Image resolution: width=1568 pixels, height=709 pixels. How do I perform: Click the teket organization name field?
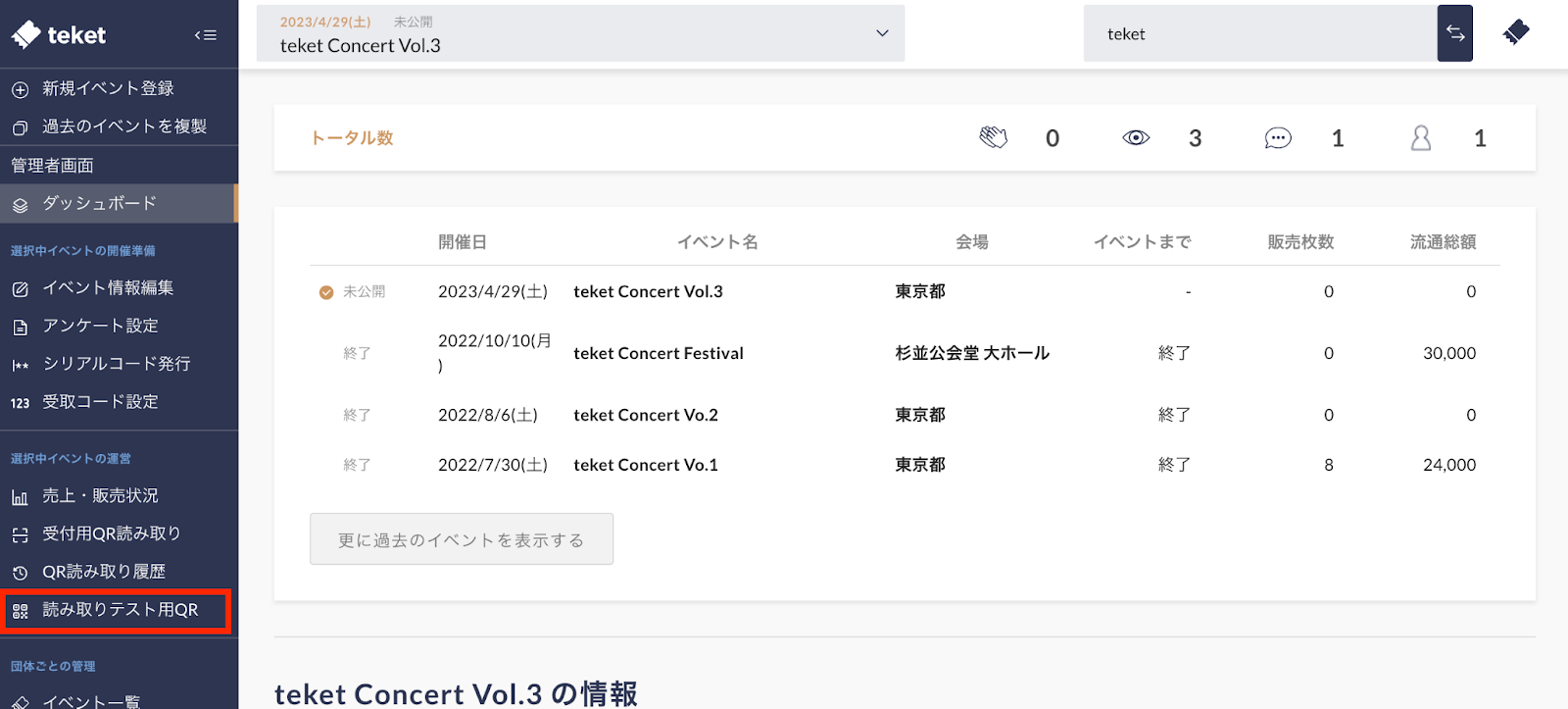(x=1260, y=33)
